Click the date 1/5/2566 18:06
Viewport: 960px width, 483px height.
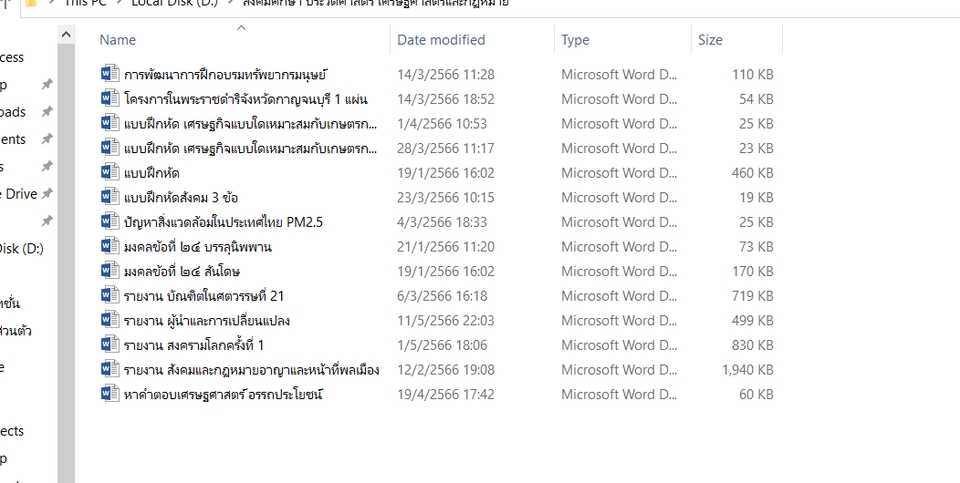(442, 345)
